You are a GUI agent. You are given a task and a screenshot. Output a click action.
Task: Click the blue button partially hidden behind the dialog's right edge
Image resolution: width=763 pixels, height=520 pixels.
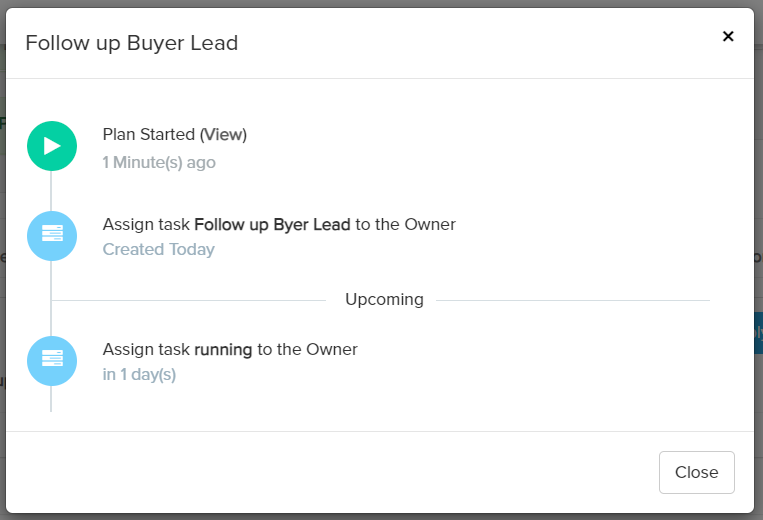click(x=758, y=333)
